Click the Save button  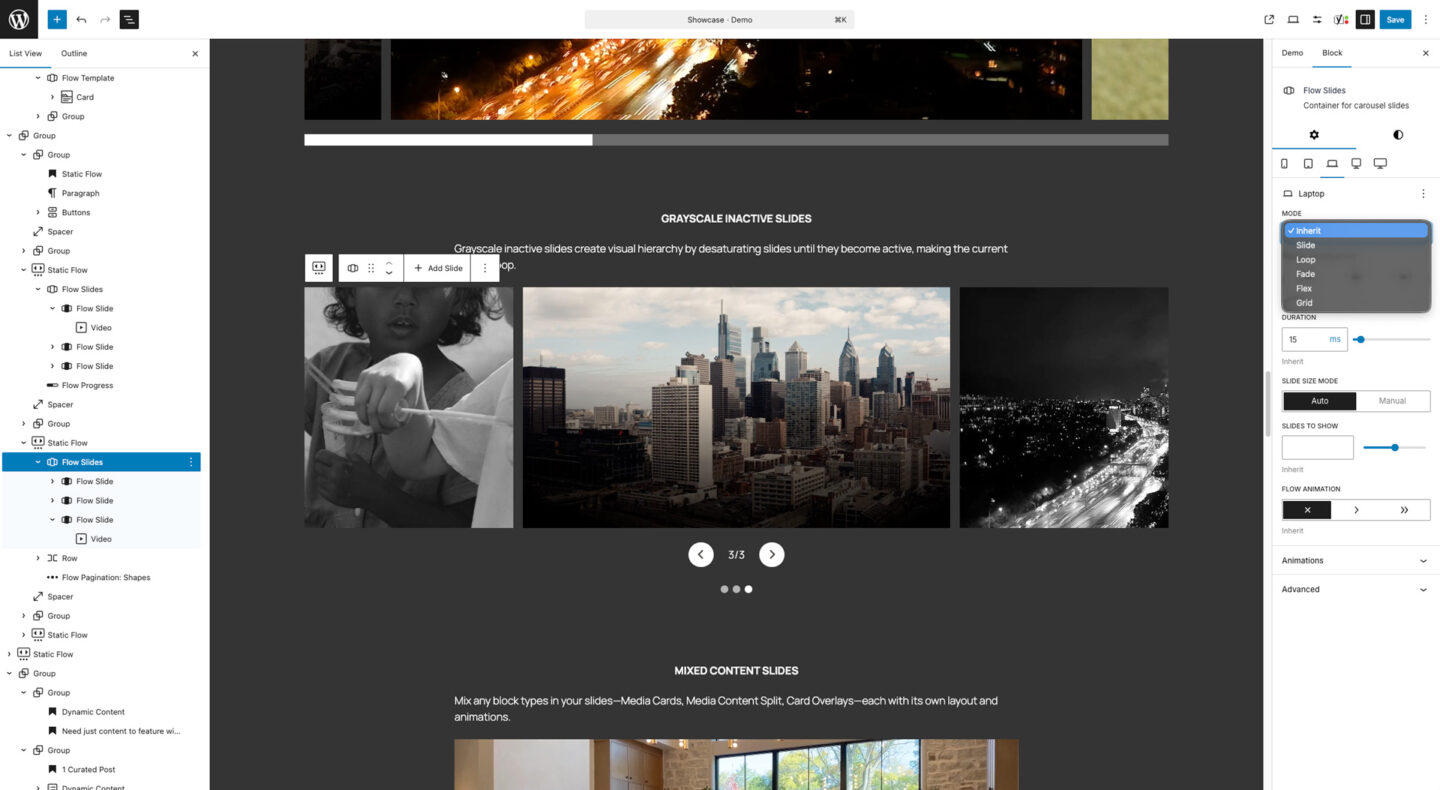[x=1394, y=19]
